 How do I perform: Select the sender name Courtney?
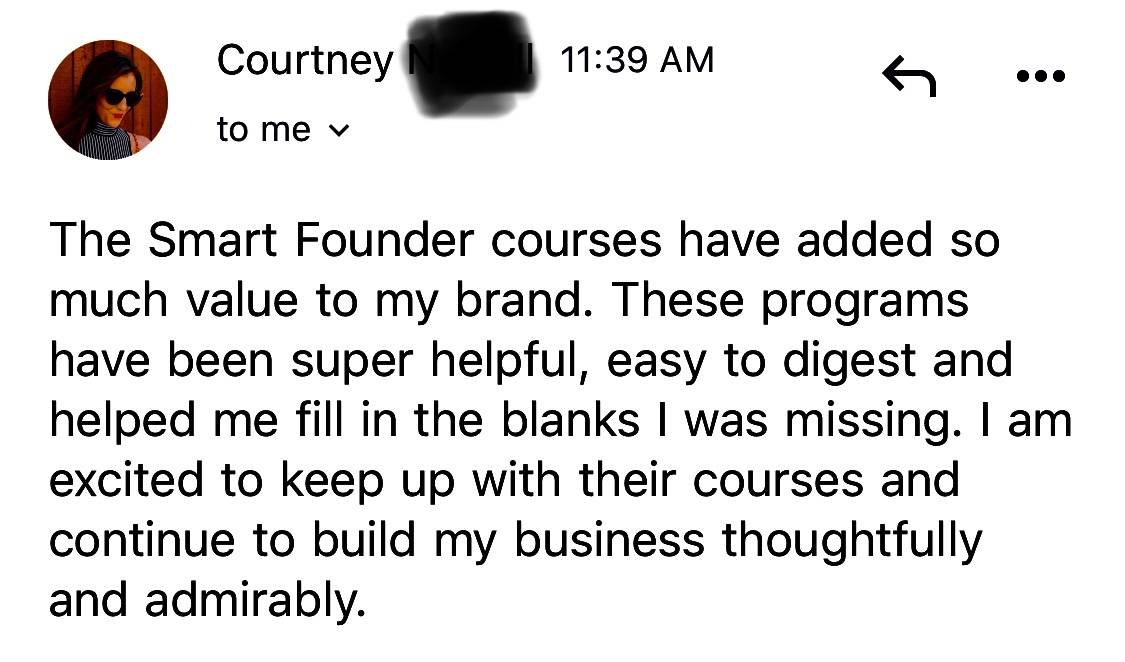point(305,61)
